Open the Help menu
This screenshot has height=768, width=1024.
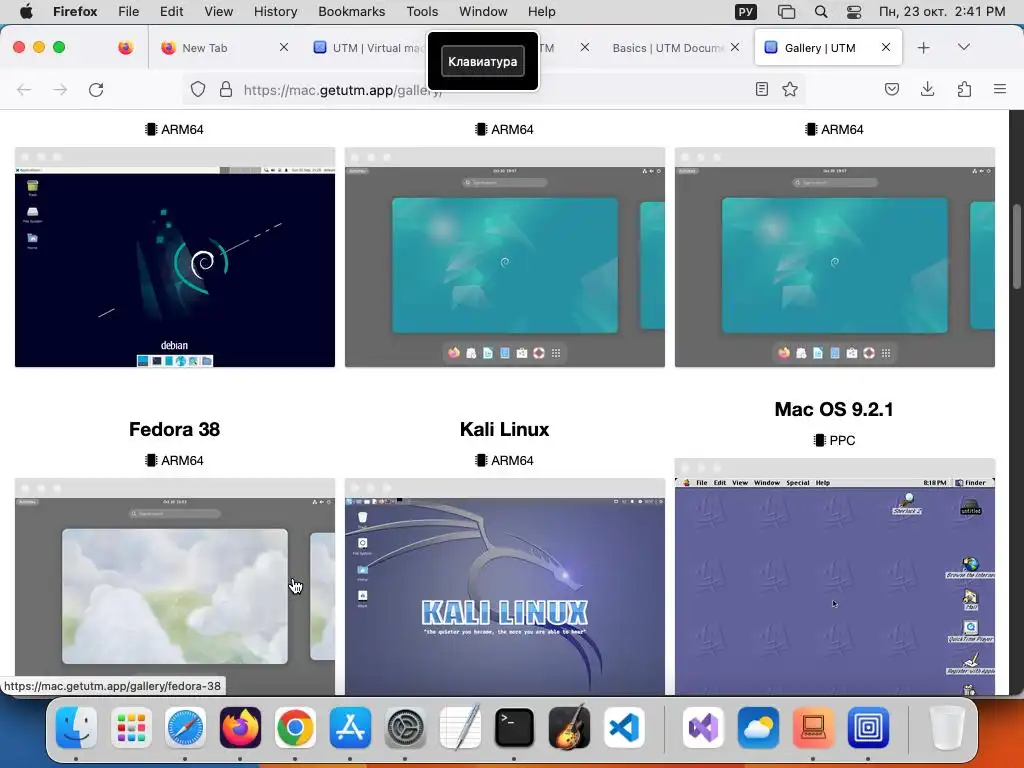(x=541, y=11)
